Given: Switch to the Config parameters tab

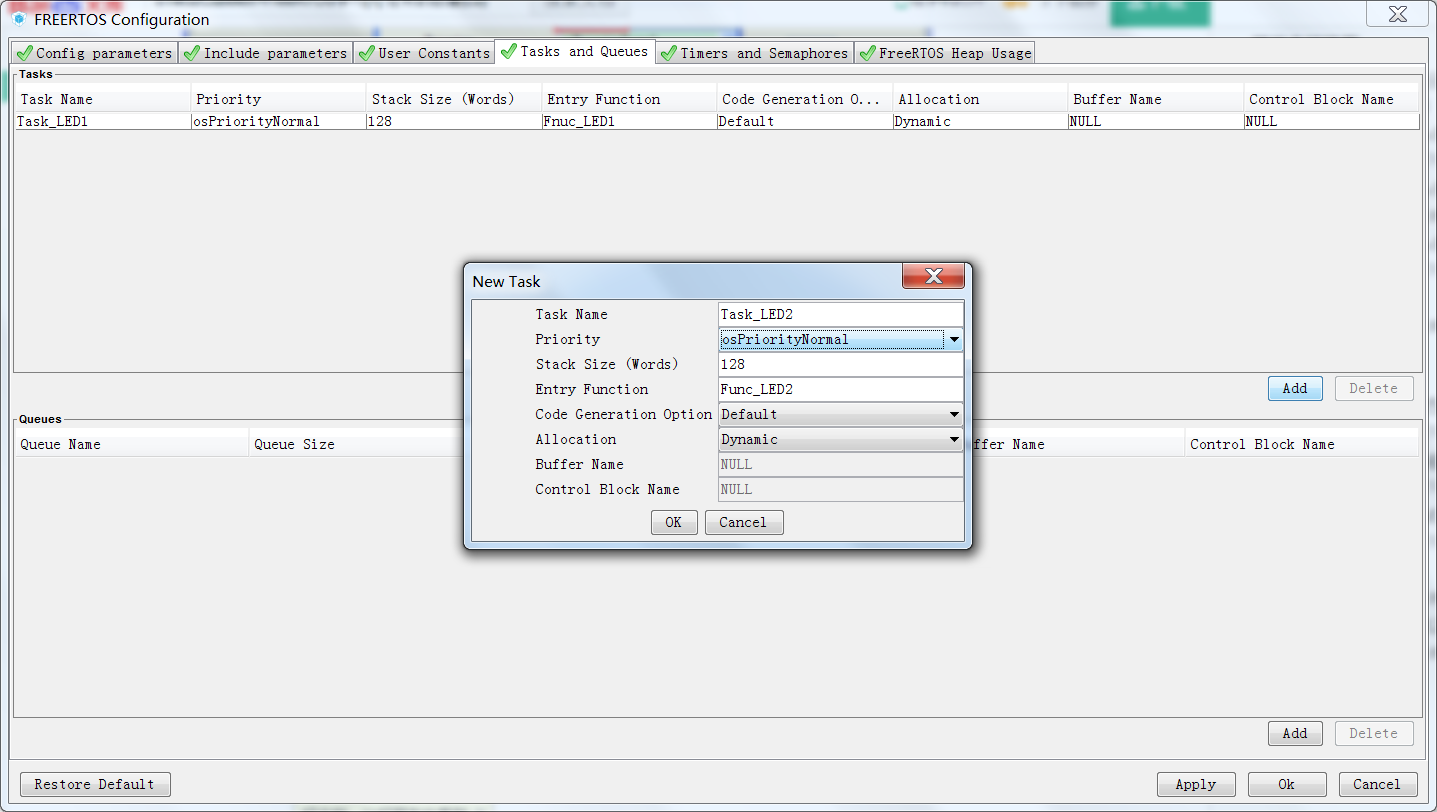Looking at the screenshot, I should (94, 53).
